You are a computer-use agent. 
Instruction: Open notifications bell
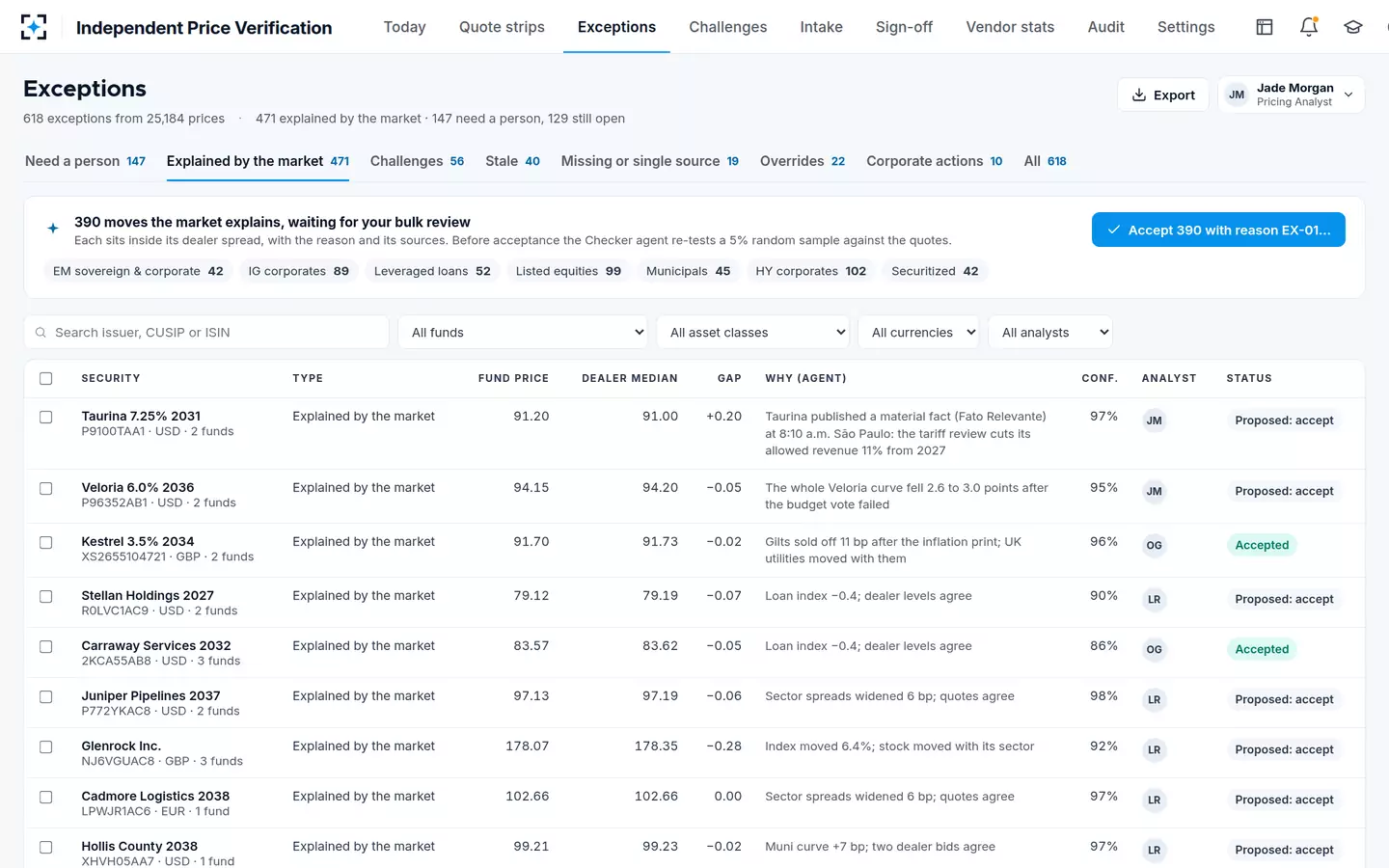[x=1309, y=27]
